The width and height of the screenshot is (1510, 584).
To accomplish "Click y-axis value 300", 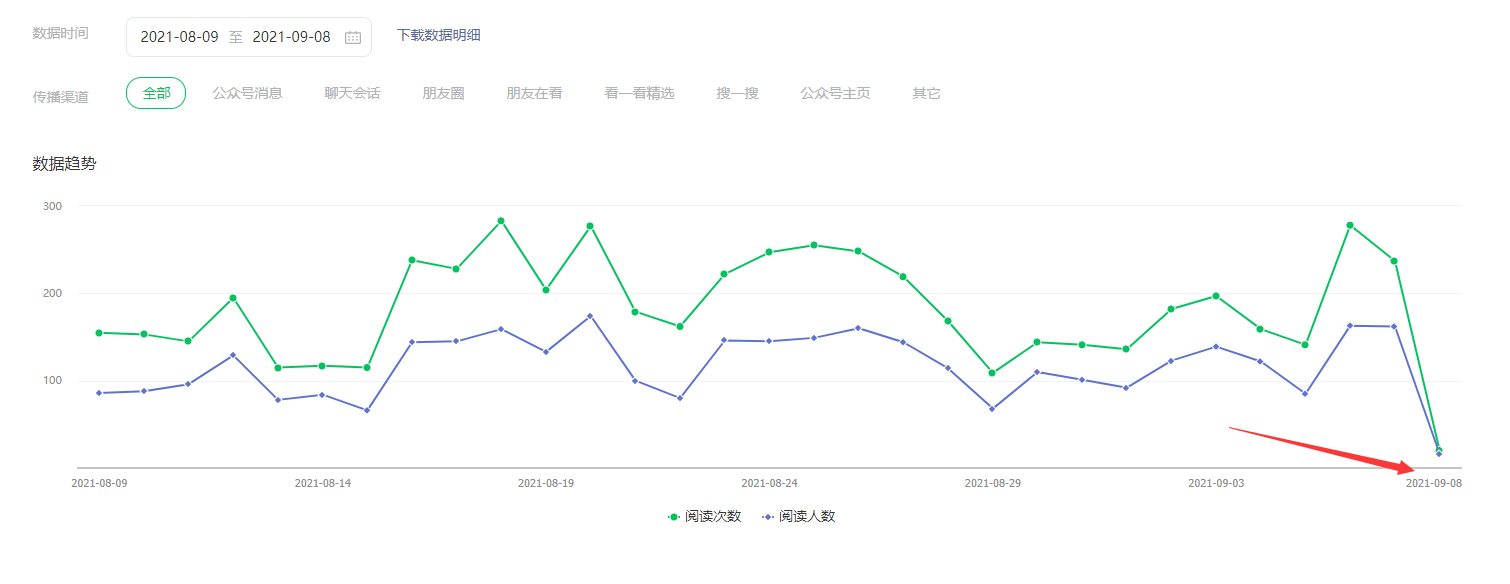I will [52, 206].
